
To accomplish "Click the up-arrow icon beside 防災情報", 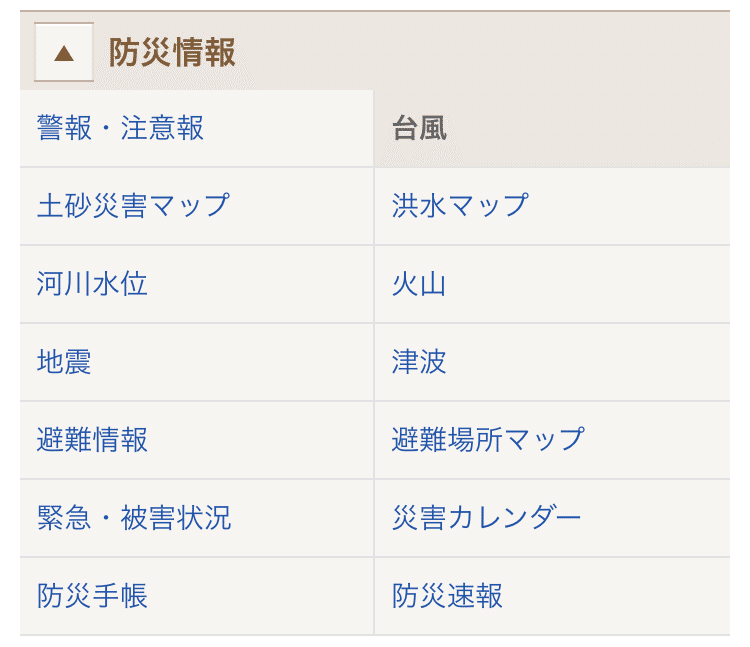I will point(64,52).
